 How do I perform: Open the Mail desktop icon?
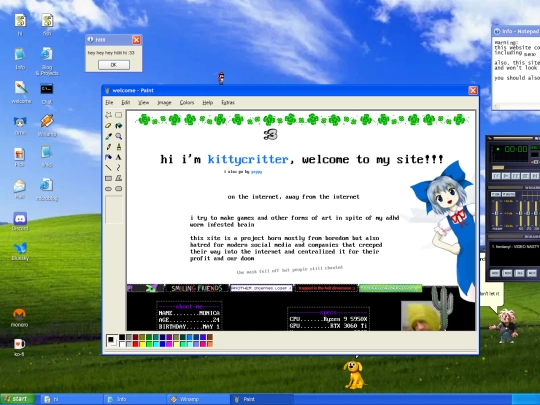[x=20, y=189]
